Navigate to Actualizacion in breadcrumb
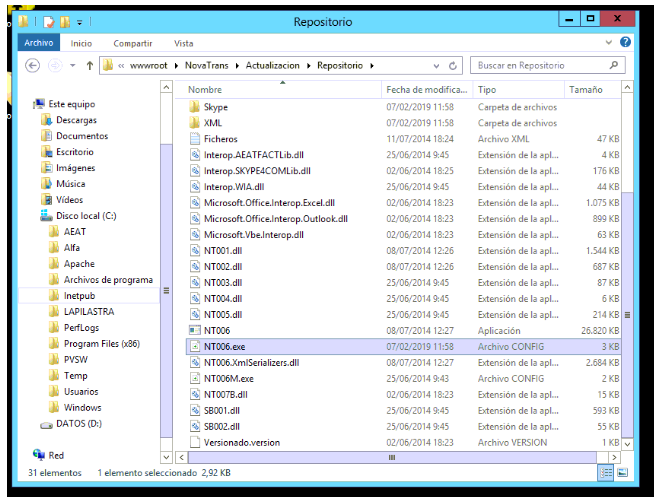Viewport: 663px width, 500px height. tap(272, 66)
